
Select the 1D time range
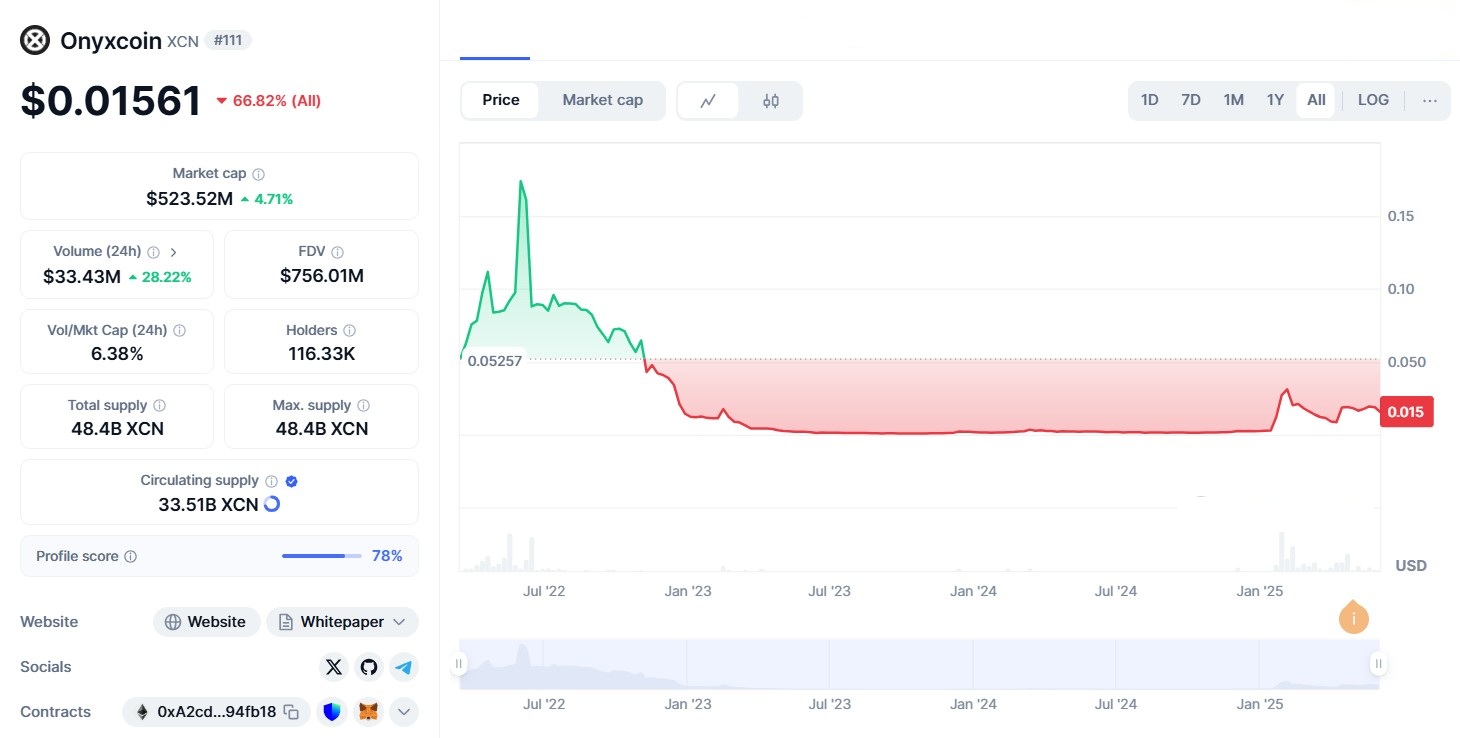tap(1150, 100)
